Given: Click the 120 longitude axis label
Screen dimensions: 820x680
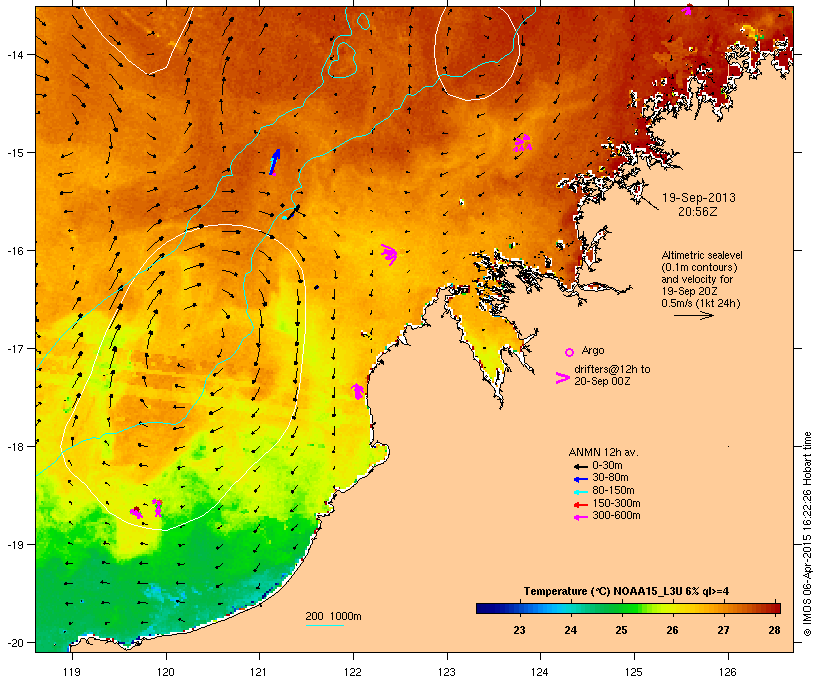Looking at the screenshot, I should [x=166, y=672].
